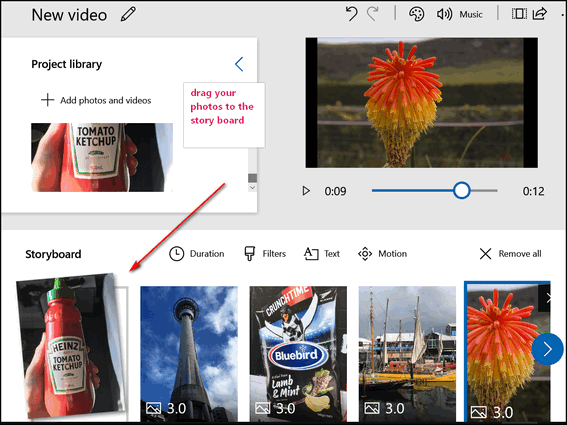The height and width of the screenshot is (425, 567).
Task: Change aspect ratio with the frame icon
Action: click(x=519, y=14)
